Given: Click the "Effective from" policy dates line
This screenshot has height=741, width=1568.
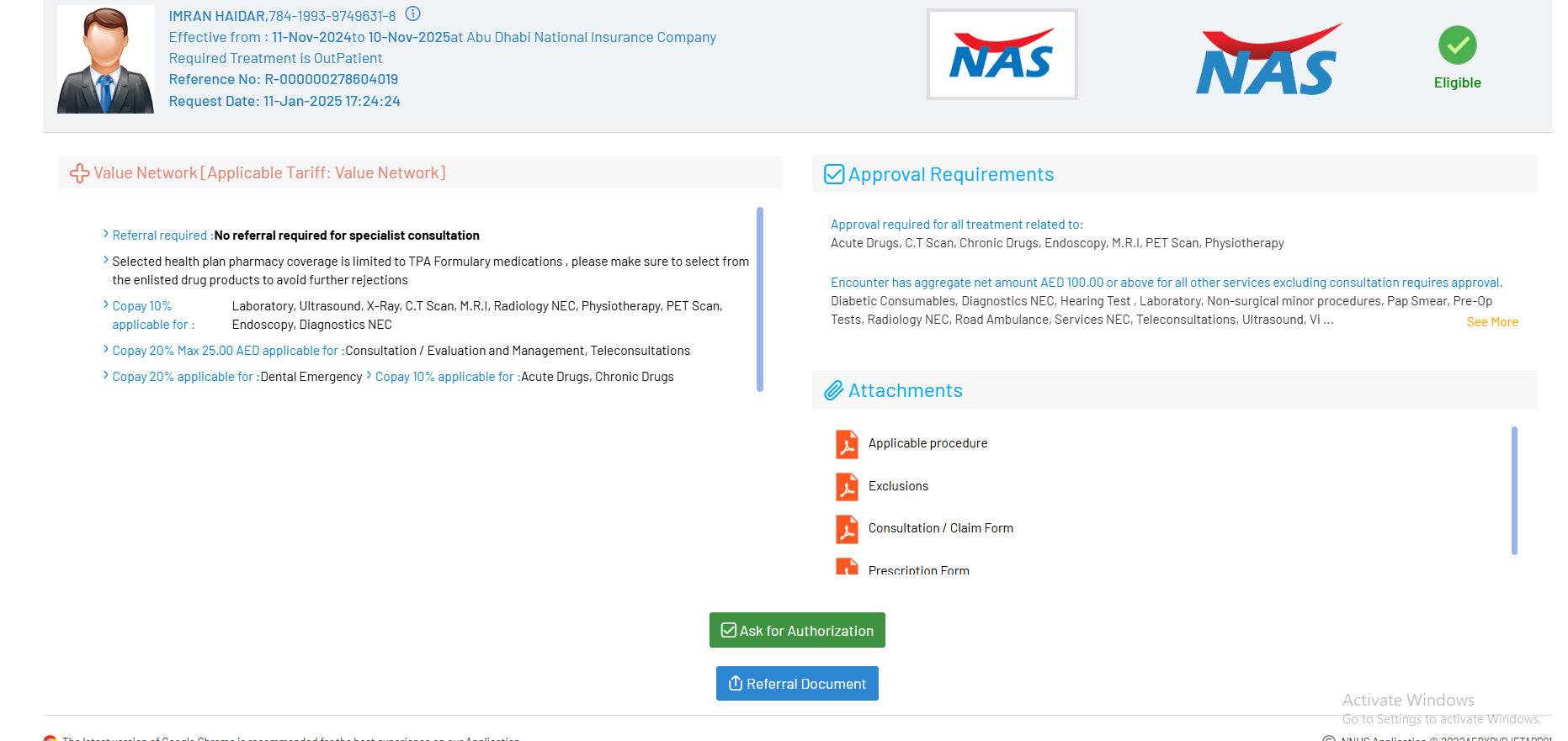Looking at the screenshot, I should (x=443, y=37).
